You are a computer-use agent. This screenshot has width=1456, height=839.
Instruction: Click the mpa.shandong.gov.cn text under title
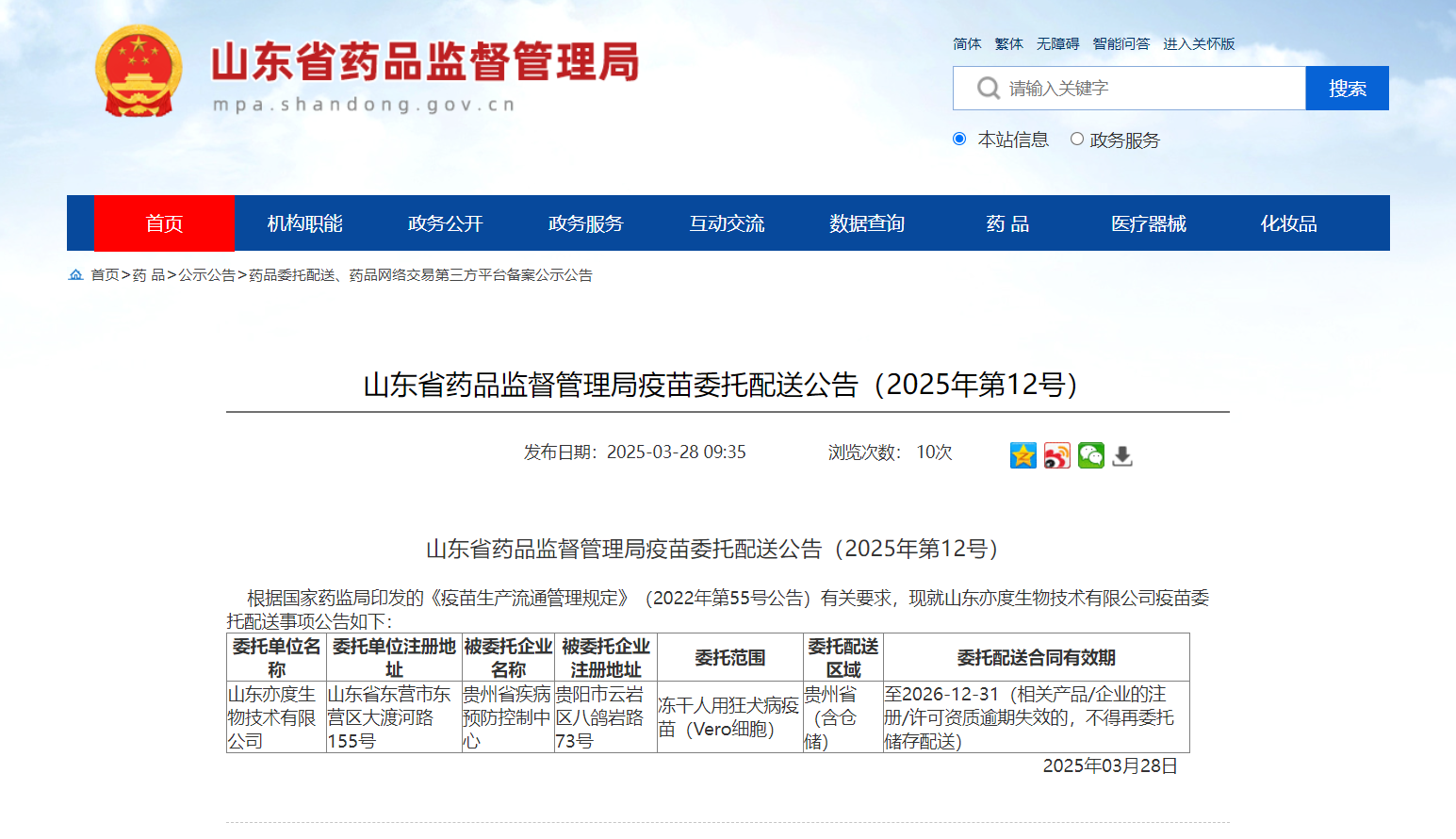364,105
